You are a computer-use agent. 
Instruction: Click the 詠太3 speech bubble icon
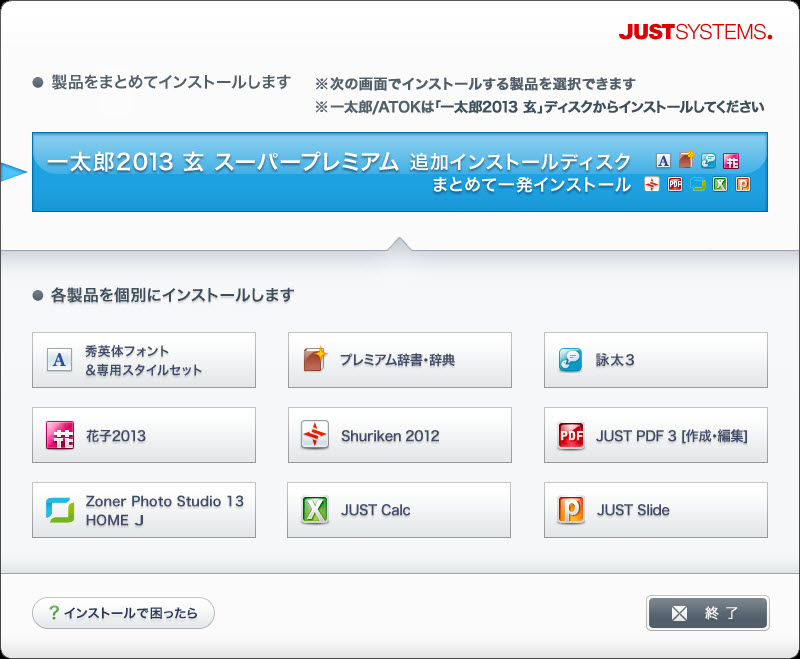tap(570, 360)
